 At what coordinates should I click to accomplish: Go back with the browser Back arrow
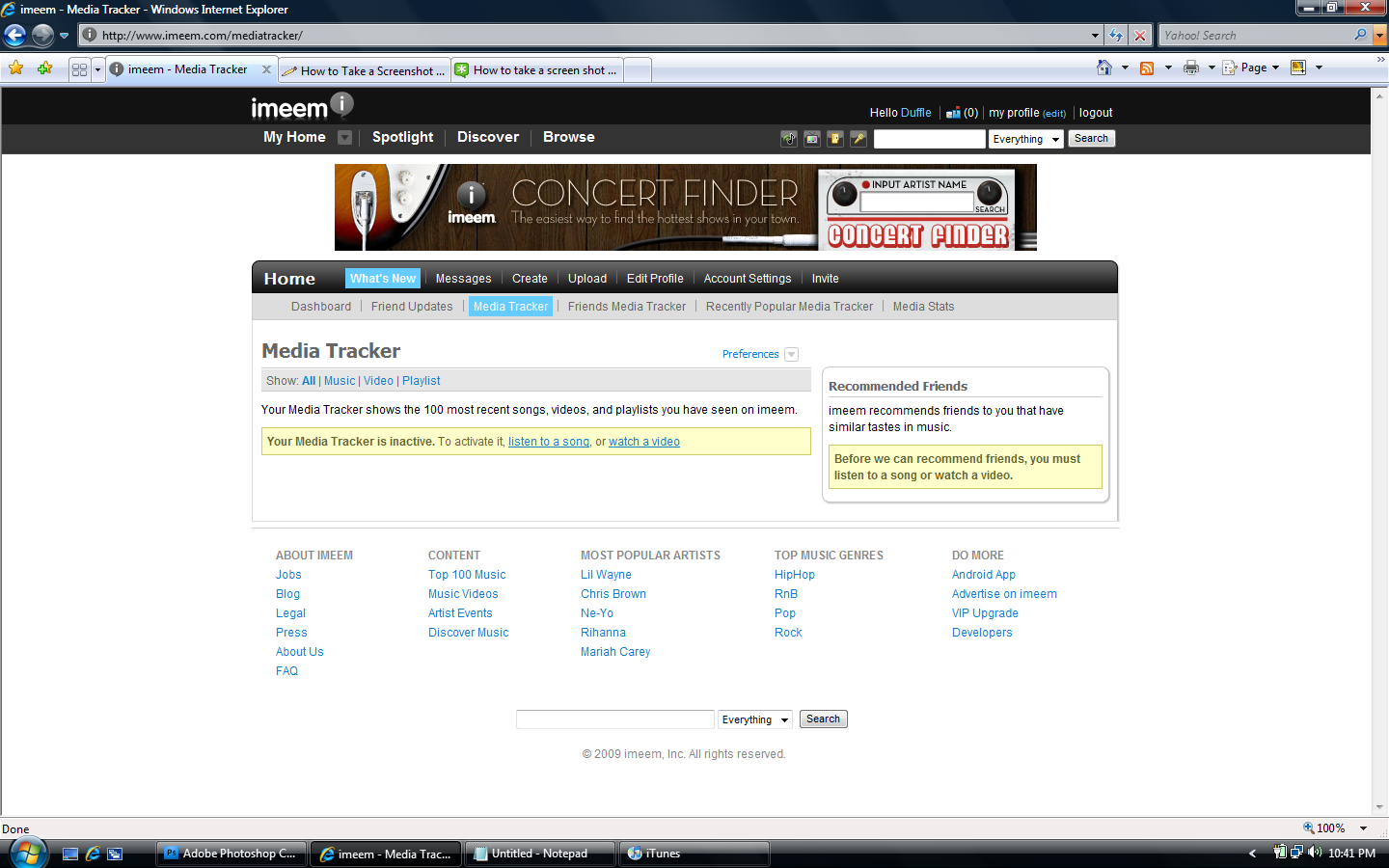14,36
